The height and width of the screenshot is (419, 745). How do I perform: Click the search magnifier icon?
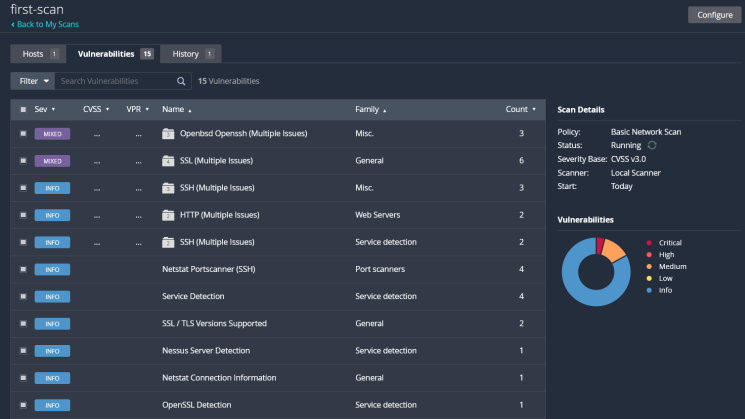[x=181, y=81]
